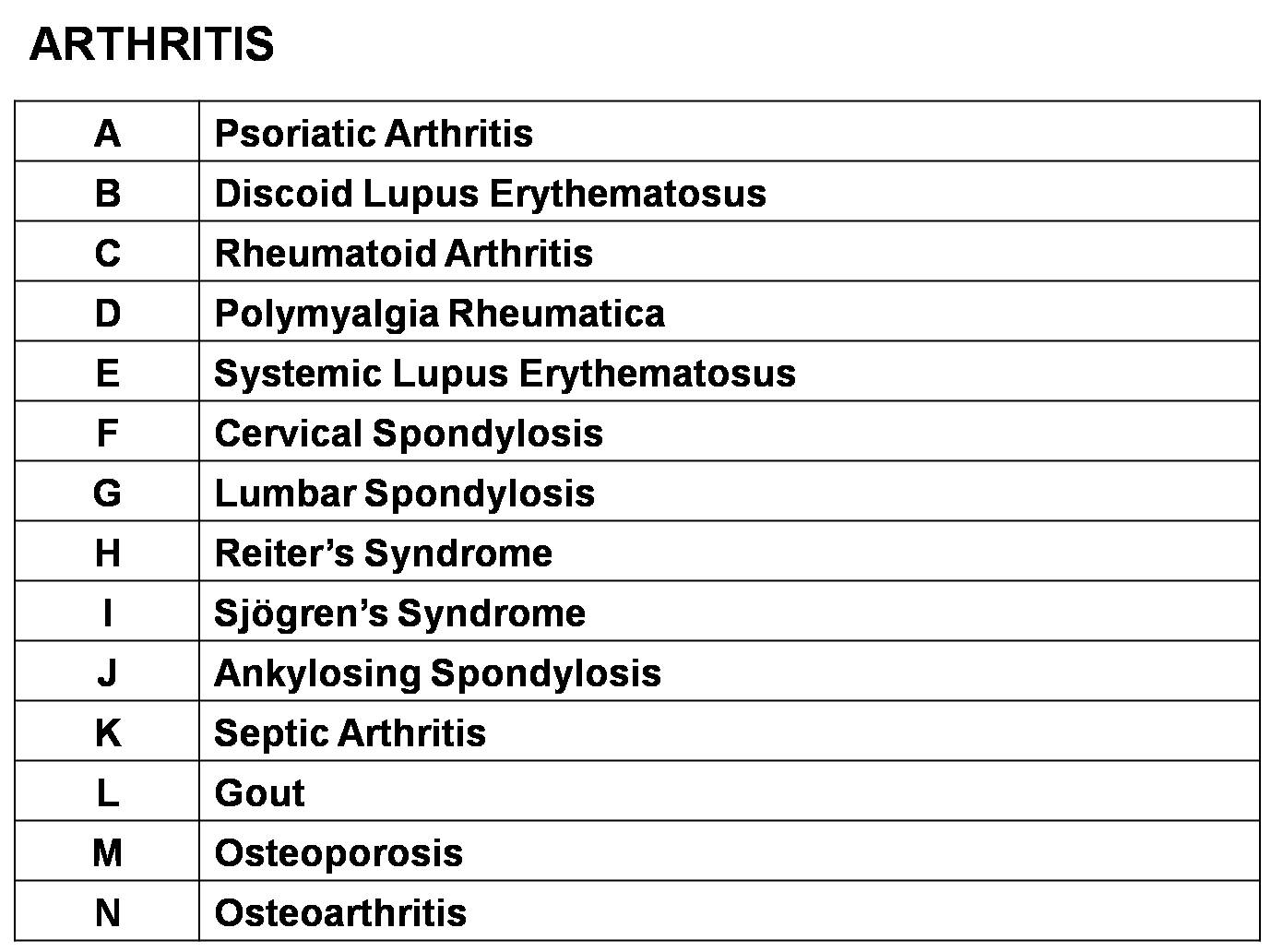This screenshot has height=952, width=1271.
Task: Select Septic Arthritis option
Action: click(x=350, y=732)
